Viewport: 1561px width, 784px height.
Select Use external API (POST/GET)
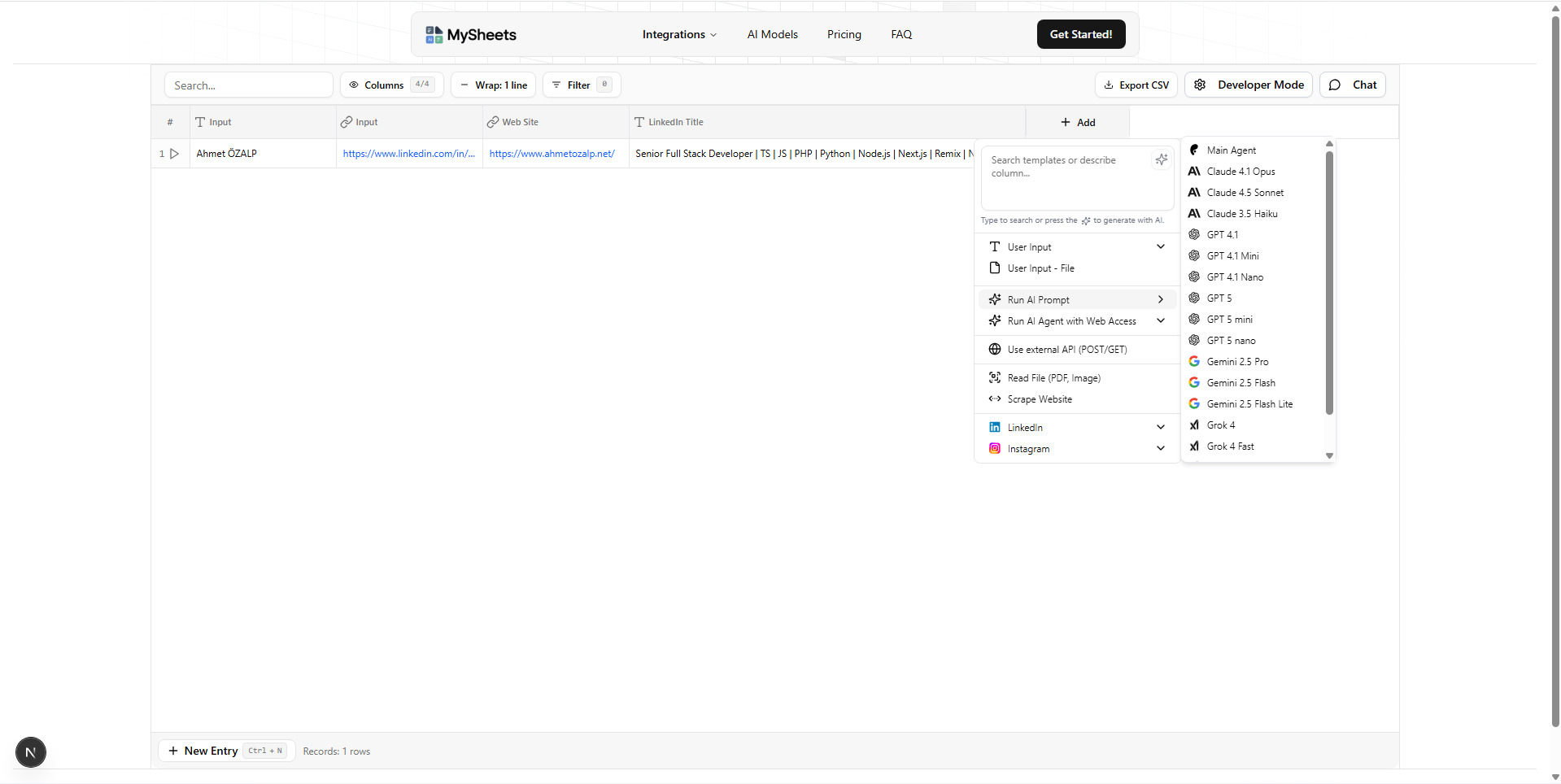click(x=1066, y=350)
